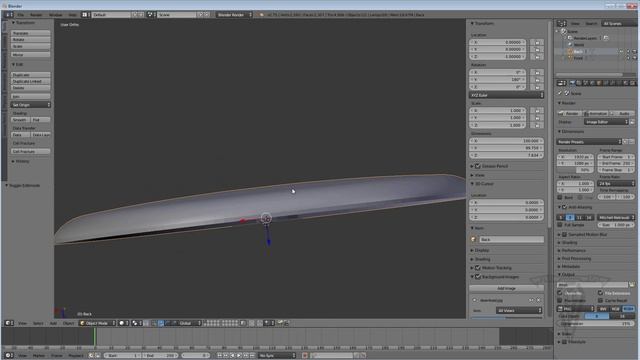Click the Delete button
The height and width of the screenshot is (360, 640).
click(x=31, y=88)
